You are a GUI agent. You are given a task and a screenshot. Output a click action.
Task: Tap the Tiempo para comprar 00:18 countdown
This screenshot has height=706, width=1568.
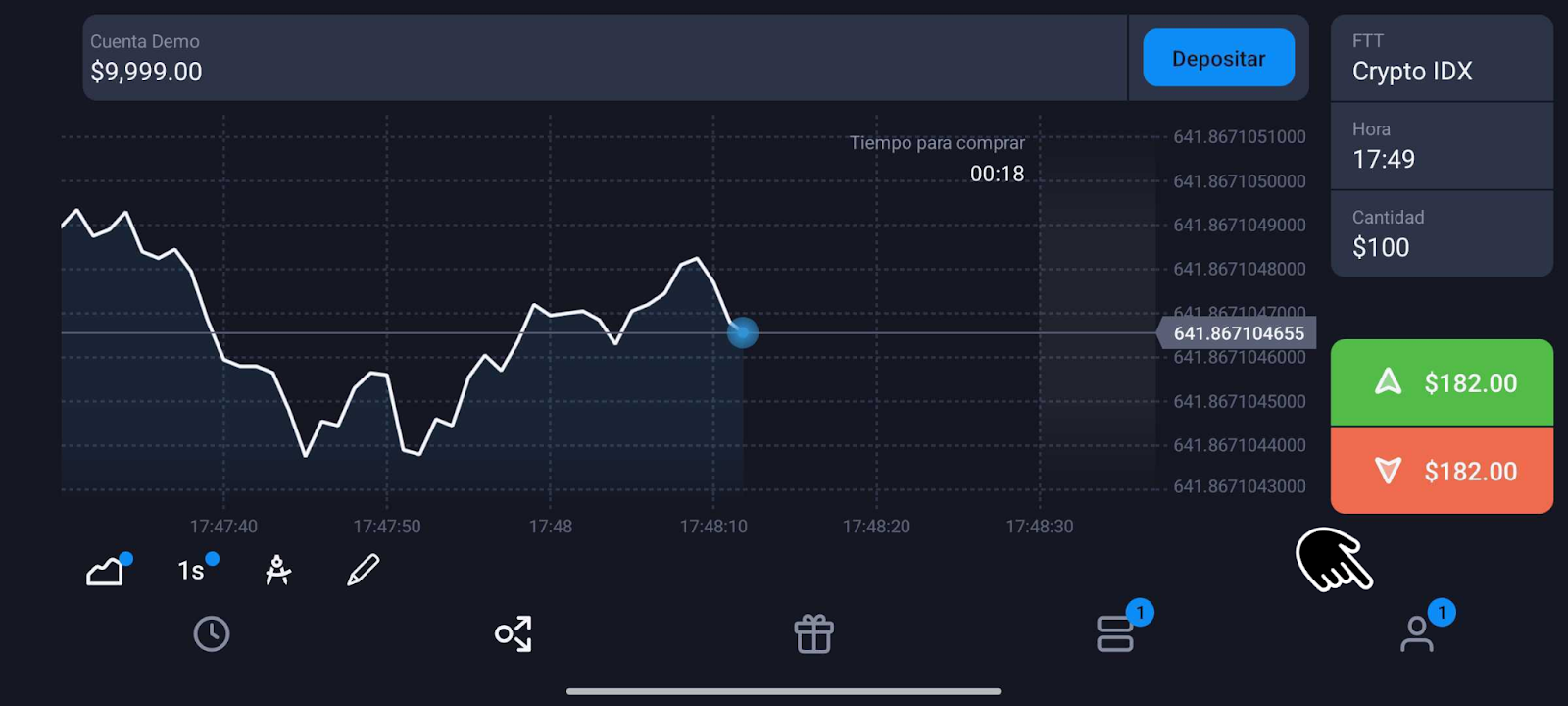pyautogui.click(x=937, y=159)
